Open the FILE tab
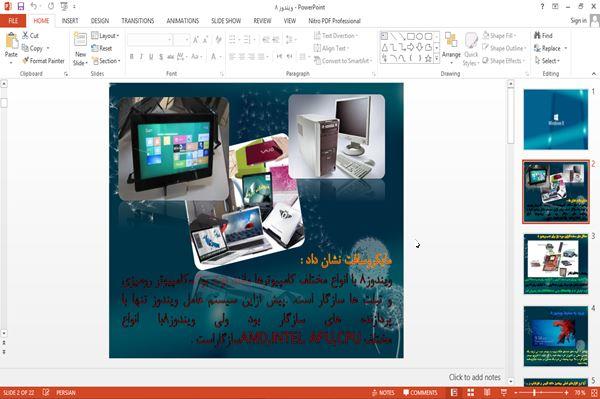This screenshot has height=399, width=600. pos(13,21)
